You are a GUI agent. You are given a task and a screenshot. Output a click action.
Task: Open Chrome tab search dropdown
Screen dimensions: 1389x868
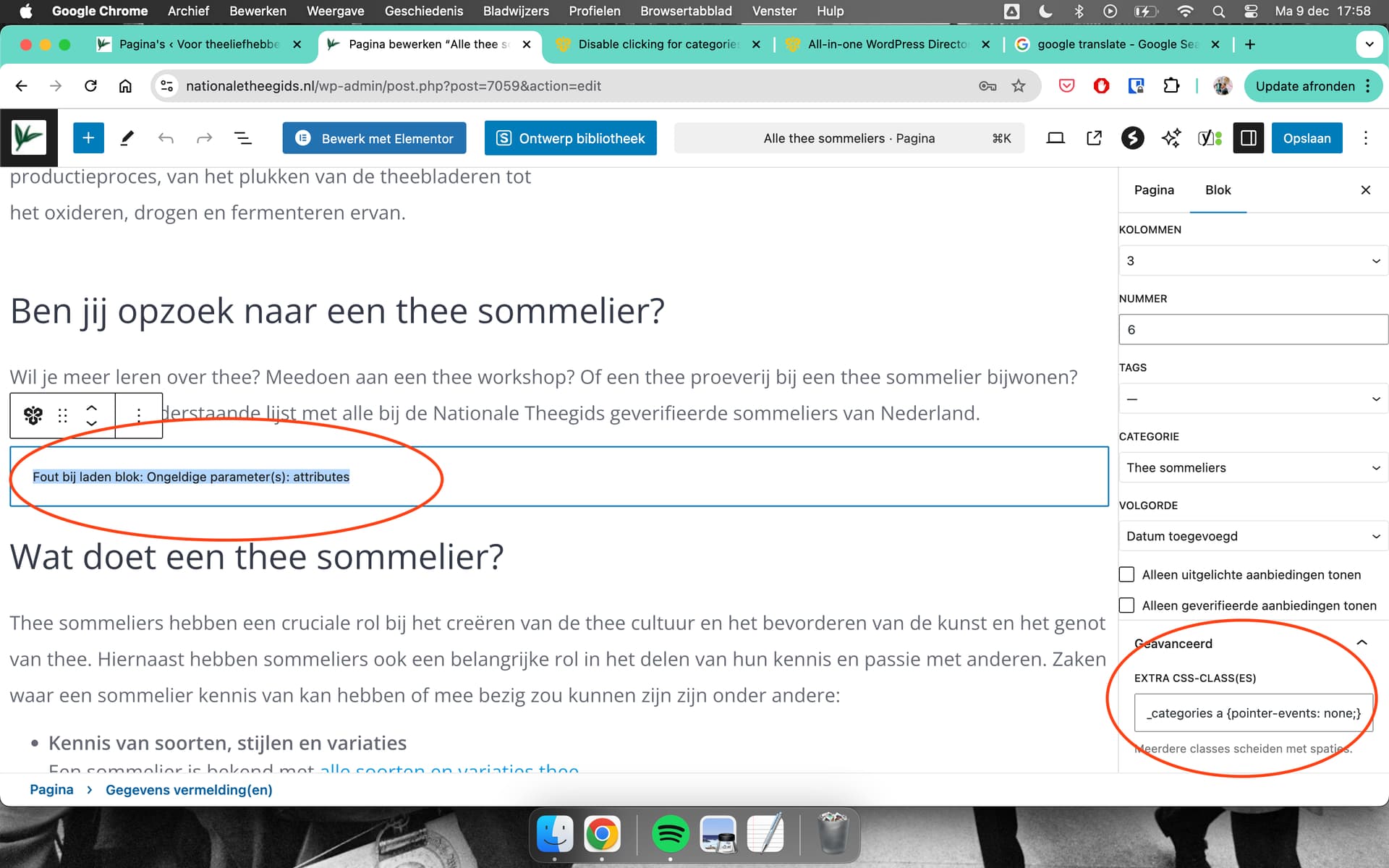coord(1369,44)
